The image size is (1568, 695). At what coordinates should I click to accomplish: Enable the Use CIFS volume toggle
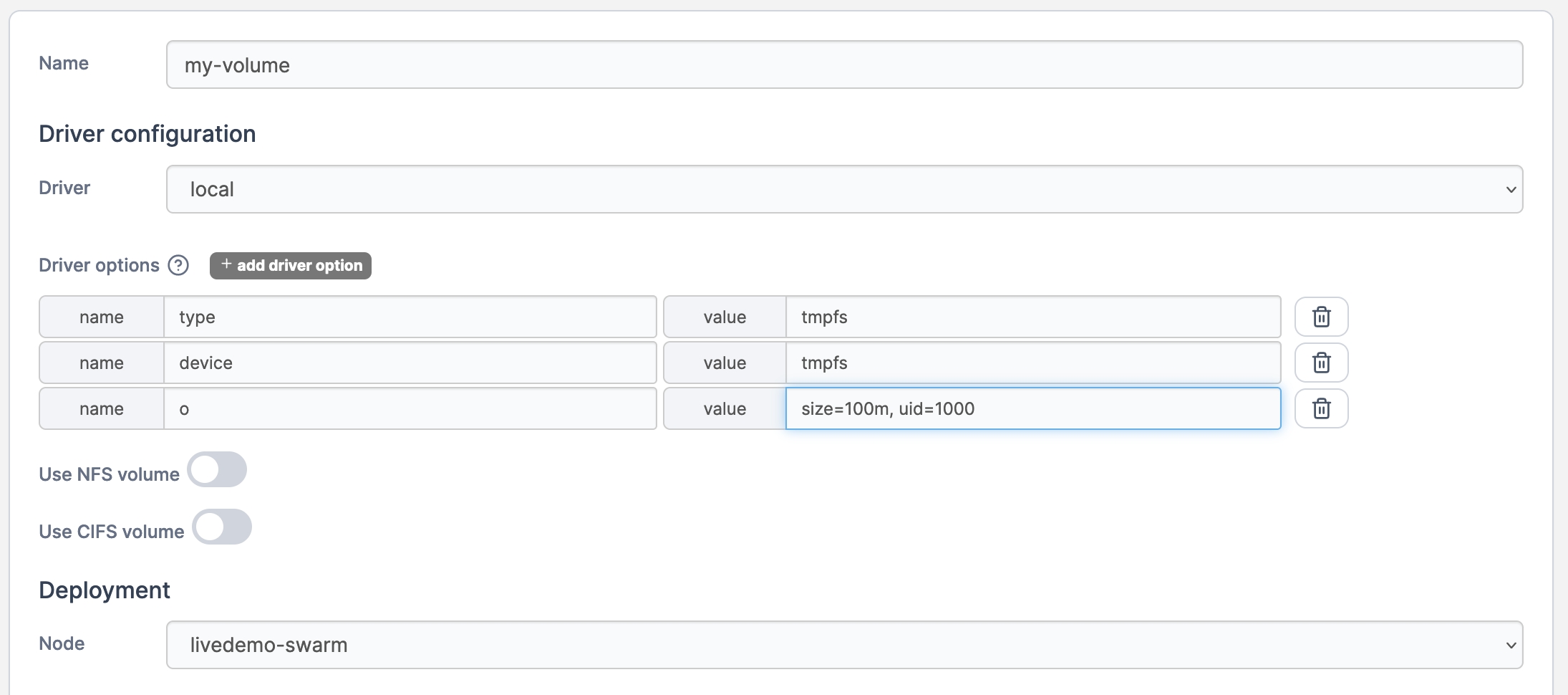pyautogui.click(x=222, y=527)
